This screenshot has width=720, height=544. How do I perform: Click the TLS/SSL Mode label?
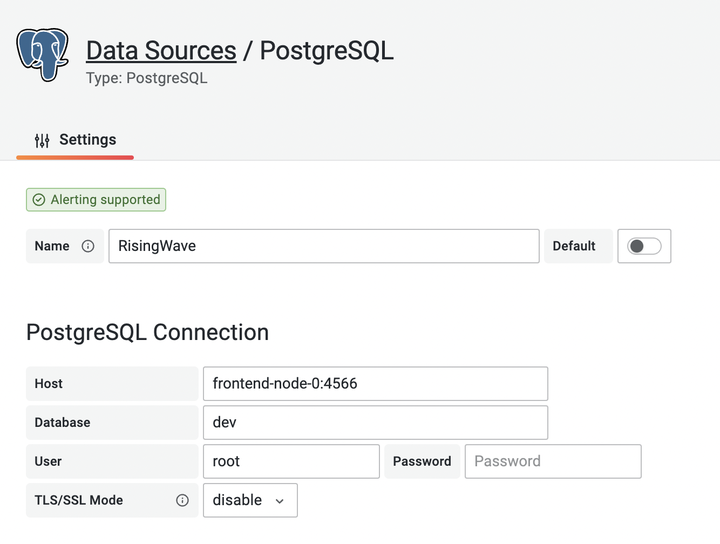coord(79,500)
